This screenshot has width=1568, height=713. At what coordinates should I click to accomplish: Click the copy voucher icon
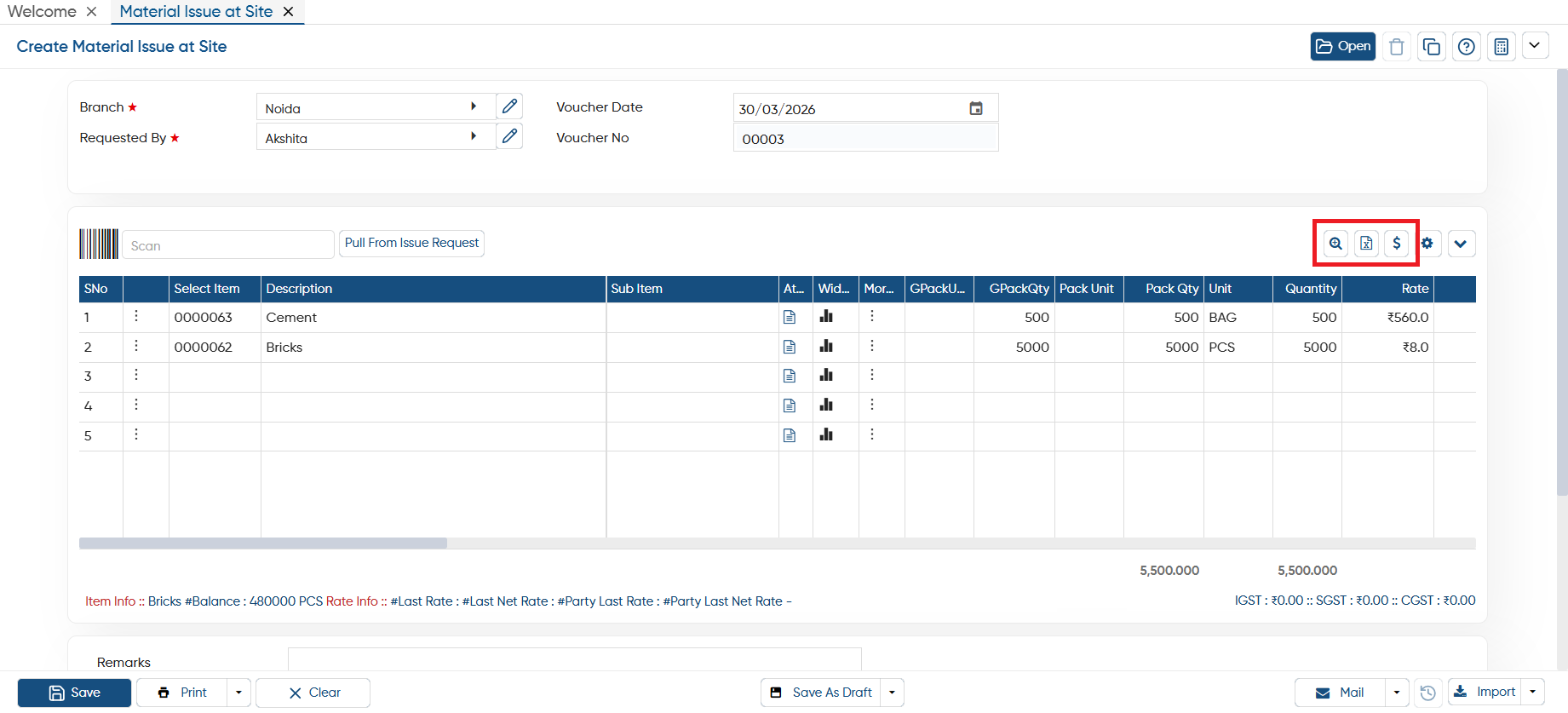1431,47
